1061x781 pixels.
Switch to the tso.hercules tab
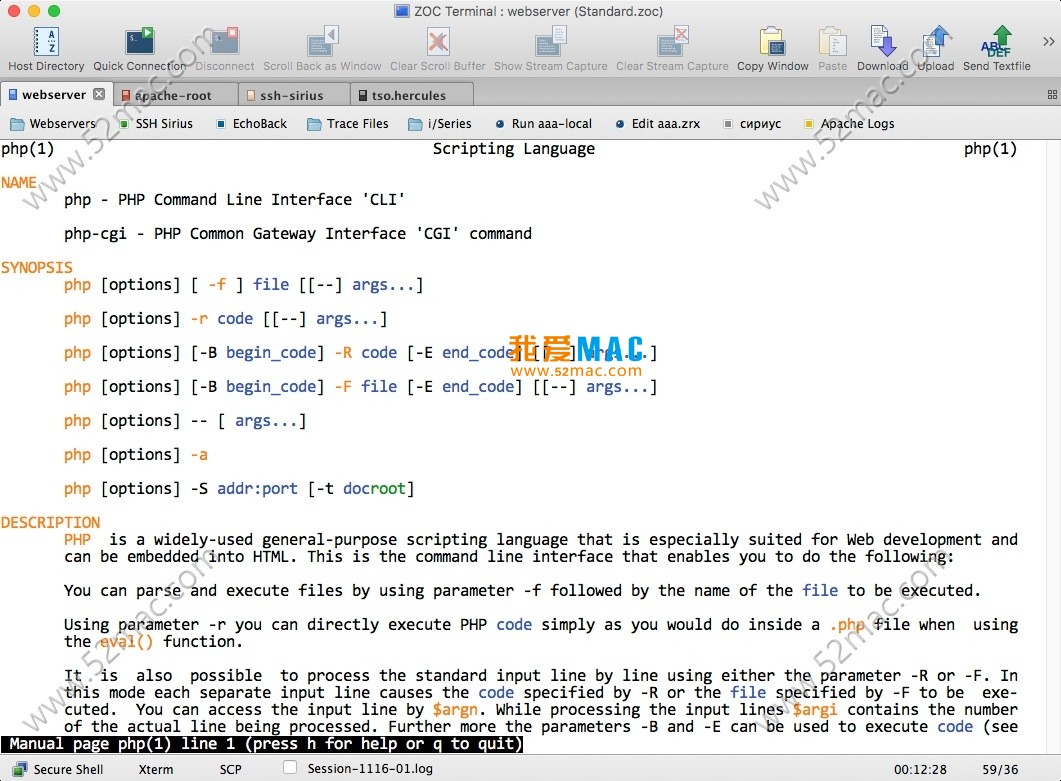click(410, 95)
